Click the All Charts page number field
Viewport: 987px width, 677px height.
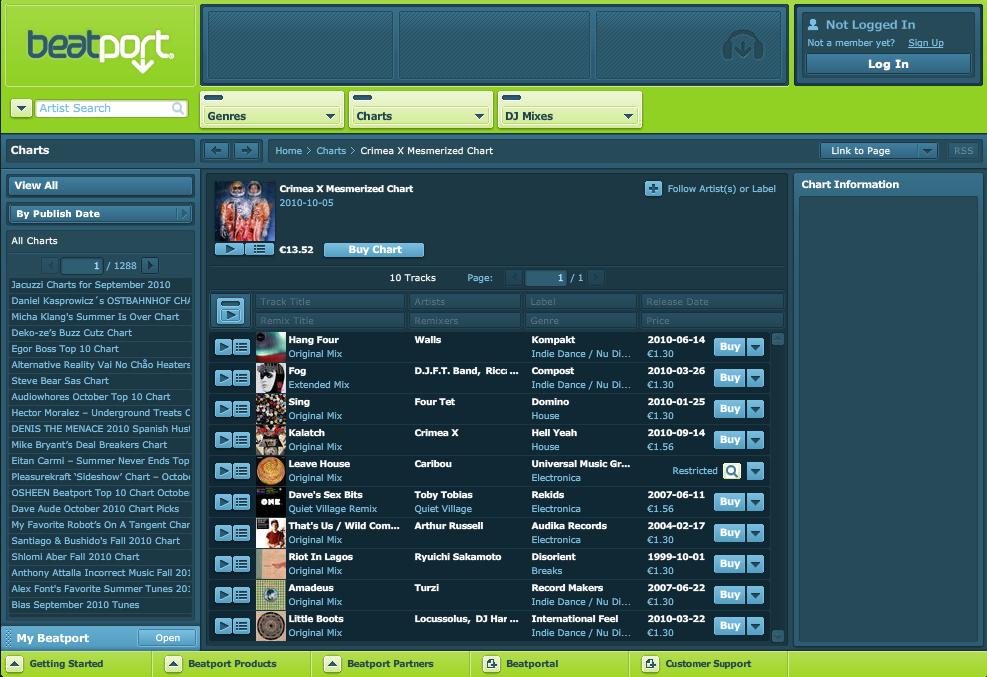(x=82, y=266)
